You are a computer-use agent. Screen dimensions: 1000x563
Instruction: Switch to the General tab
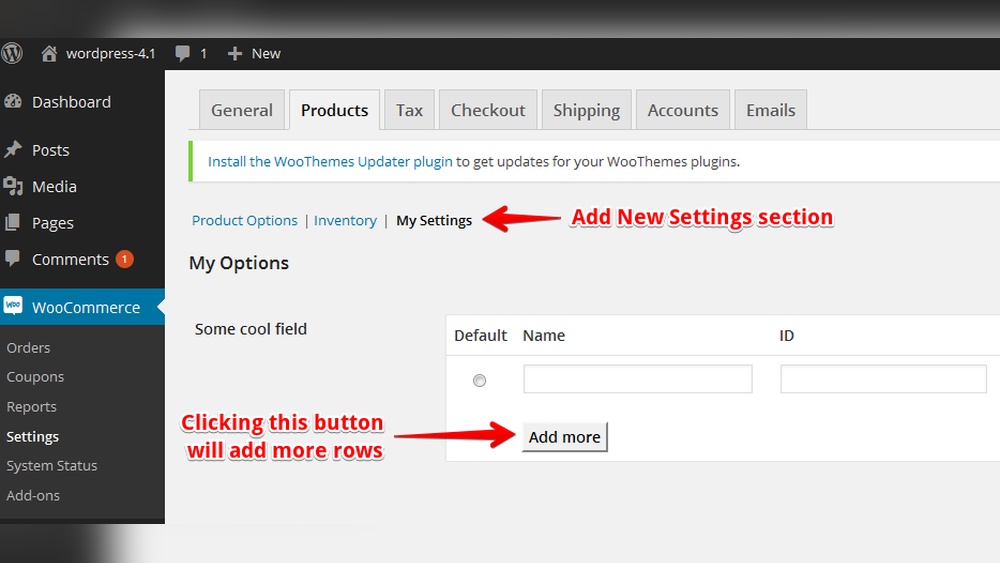[242, 110]
